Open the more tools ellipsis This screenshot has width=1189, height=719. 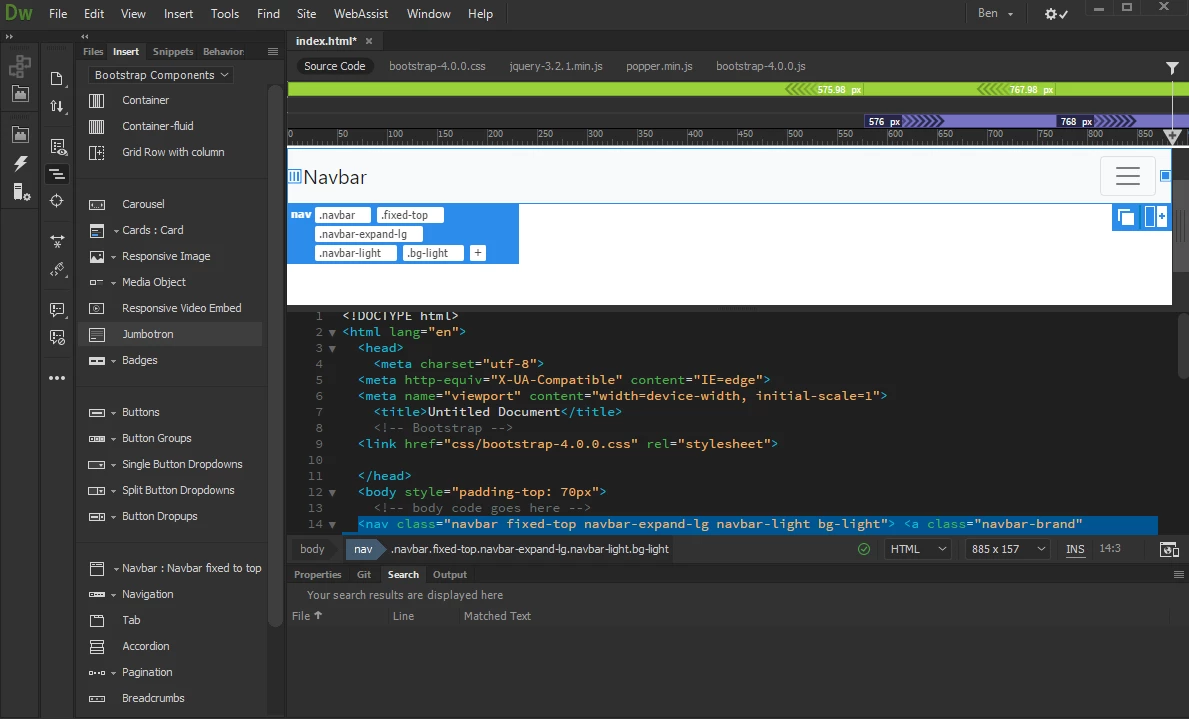coord(57,378)
